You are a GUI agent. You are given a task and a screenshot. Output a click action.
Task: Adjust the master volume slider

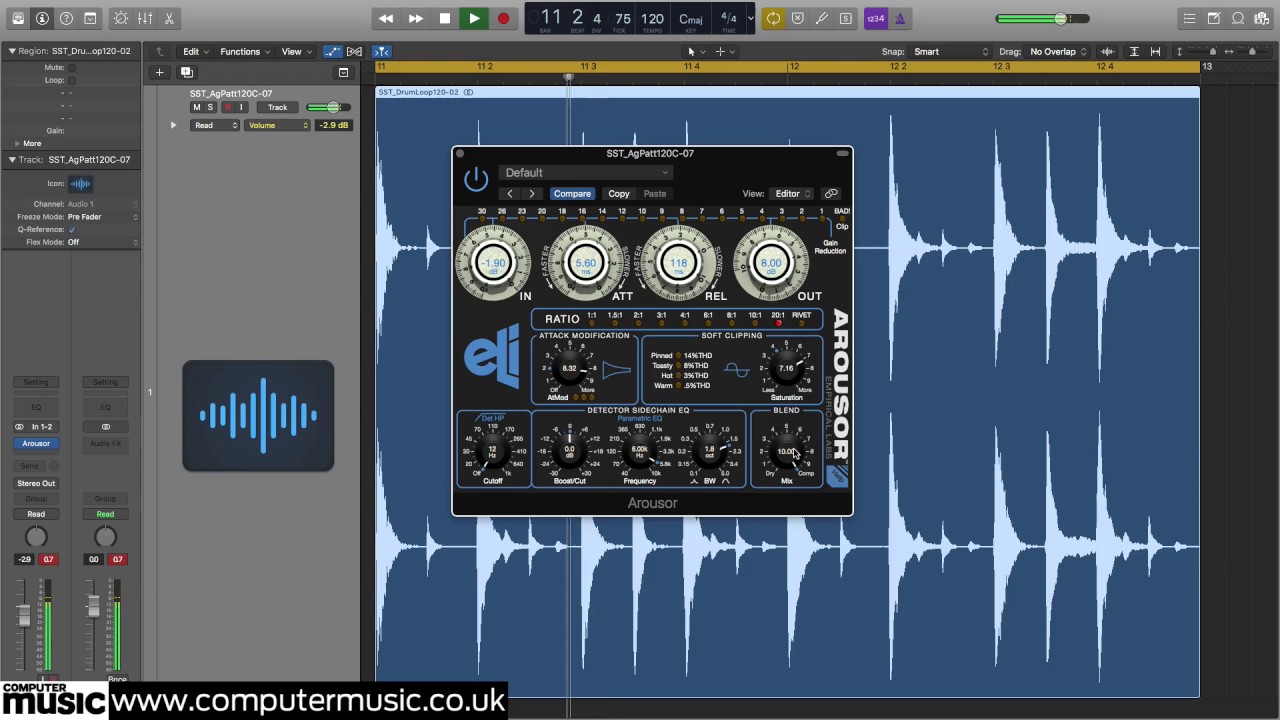pyautogui.click(x=1044, y=18)
